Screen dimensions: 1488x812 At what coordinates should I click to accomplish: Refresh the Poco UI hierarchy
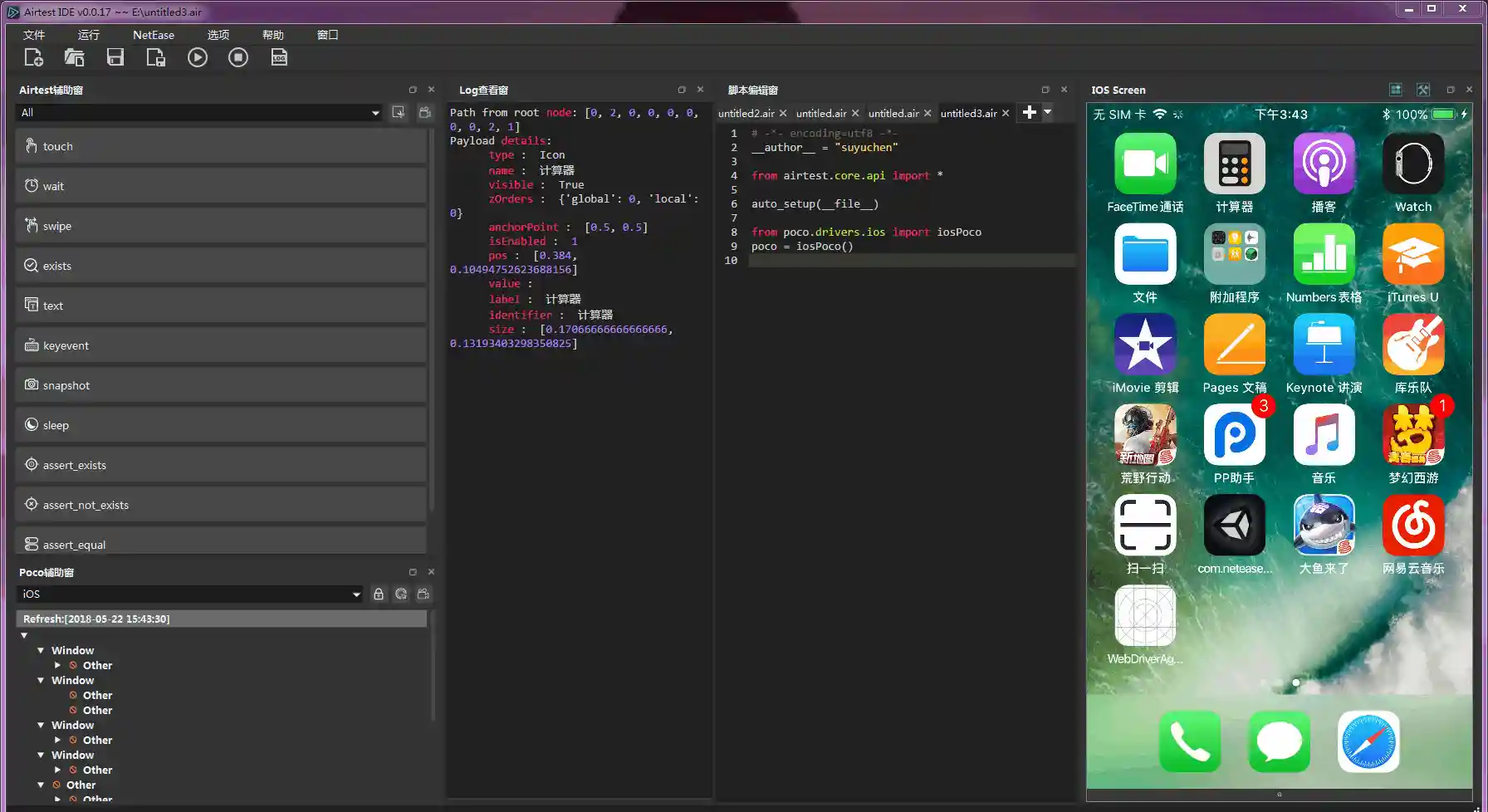tap(401, 594)
